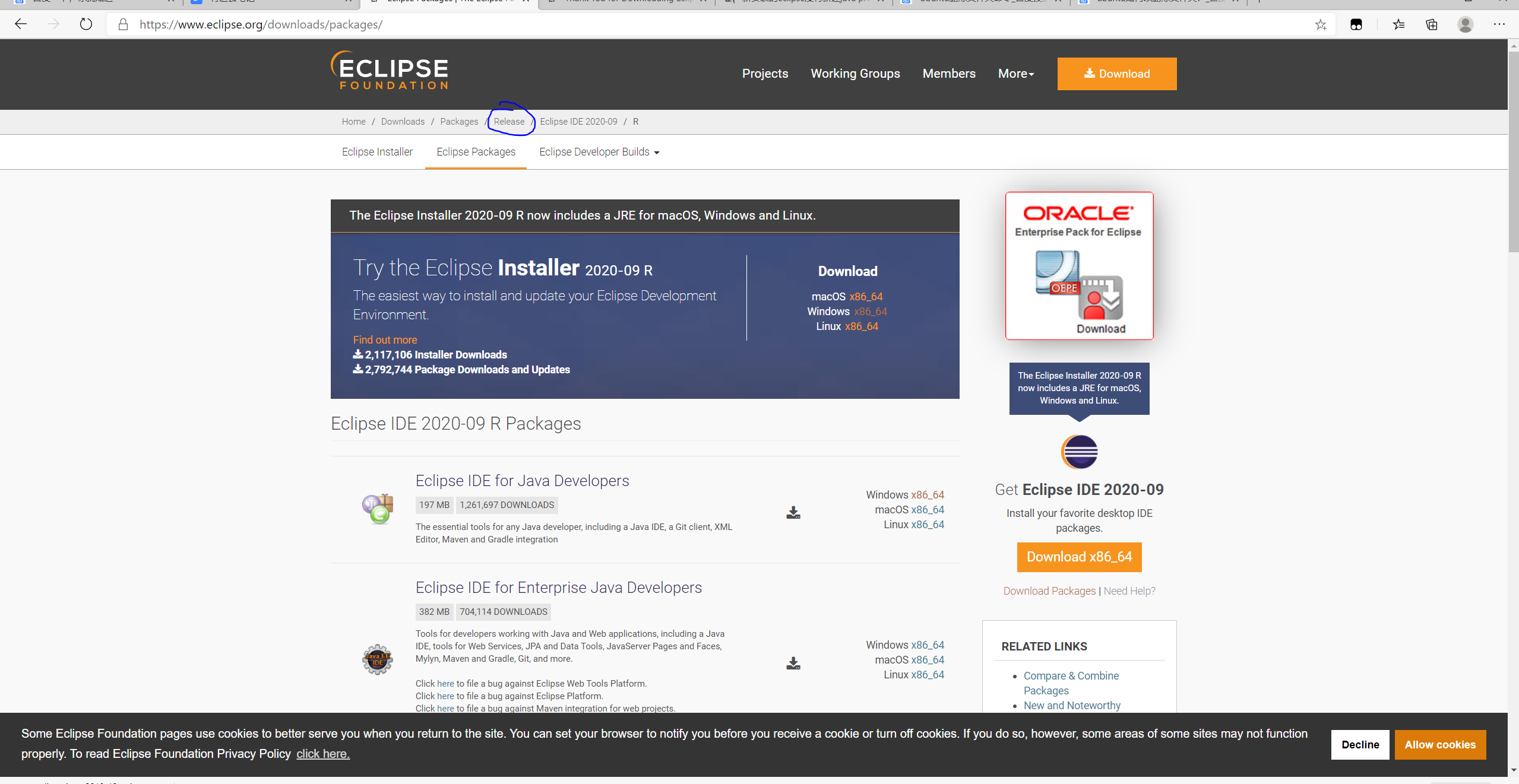Open the Eclipse IDE 2020-09 breadcrumb
Viewport: 1519px width, 784px height.
(578, 122)
